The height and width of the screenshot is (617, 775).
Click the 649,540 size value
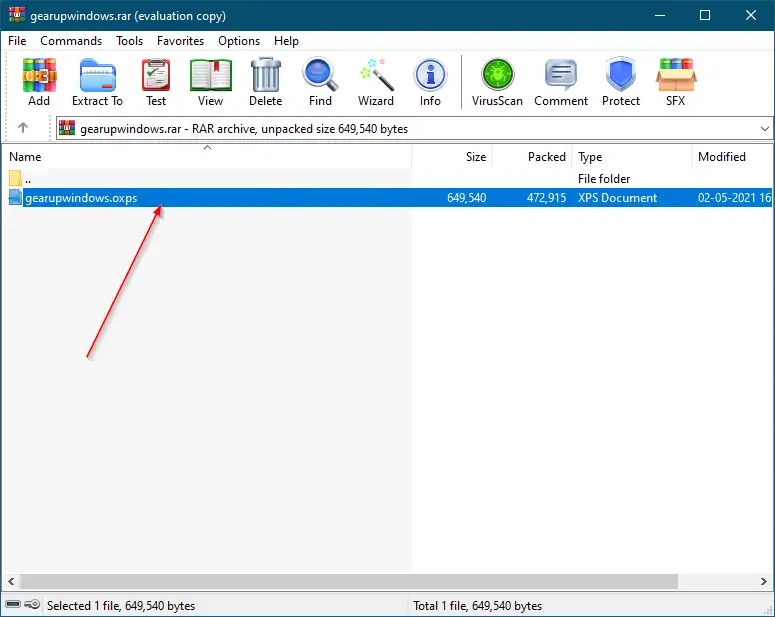[x=467, y=198]
